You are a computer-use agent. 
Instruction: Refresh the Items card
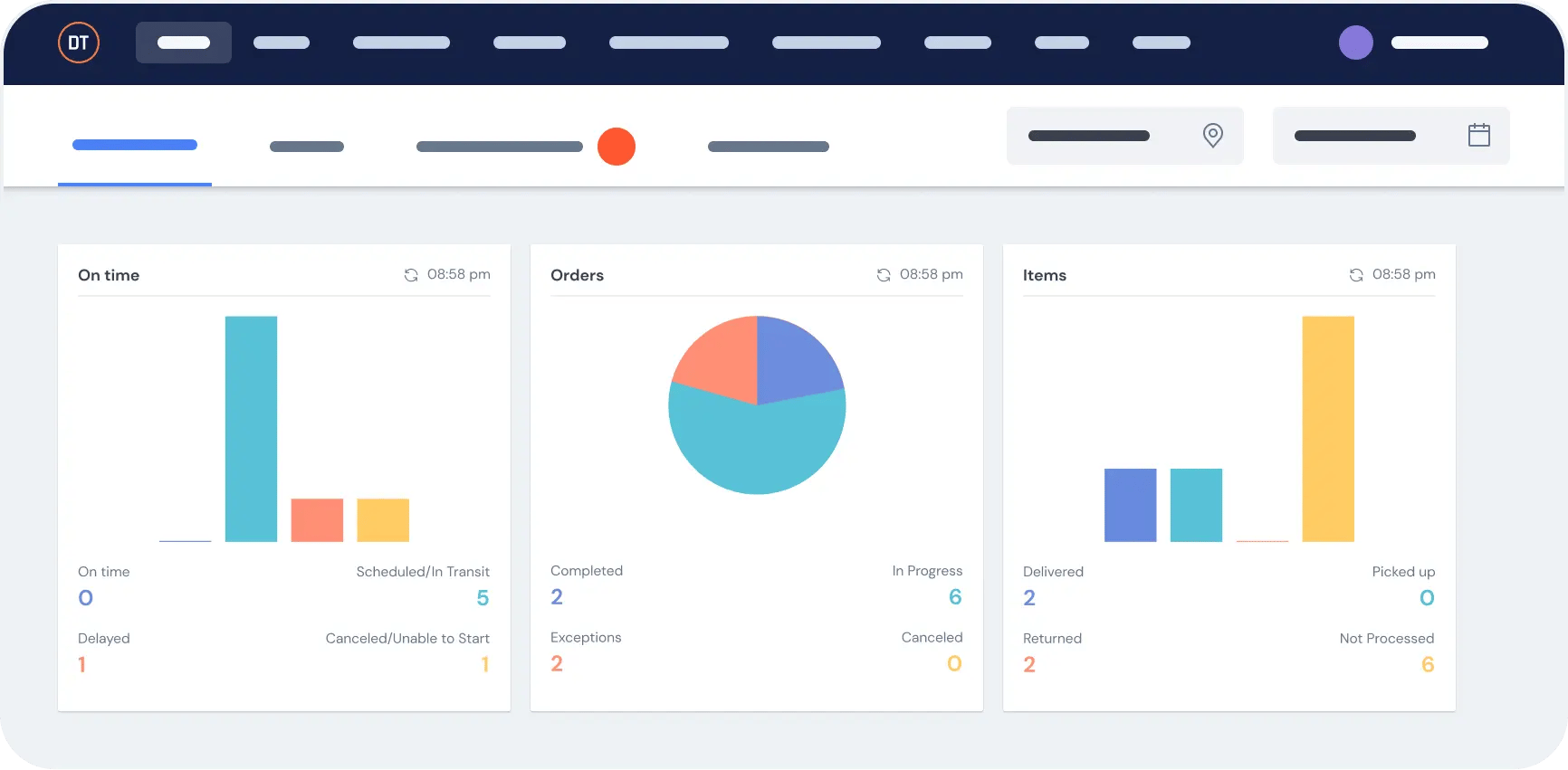[x=1356, y=275]
